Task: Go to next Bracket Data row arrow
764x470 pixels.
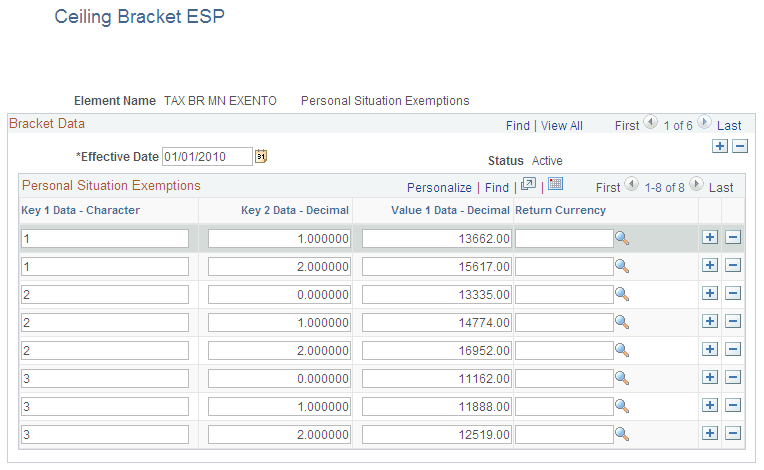Action: 704,122
